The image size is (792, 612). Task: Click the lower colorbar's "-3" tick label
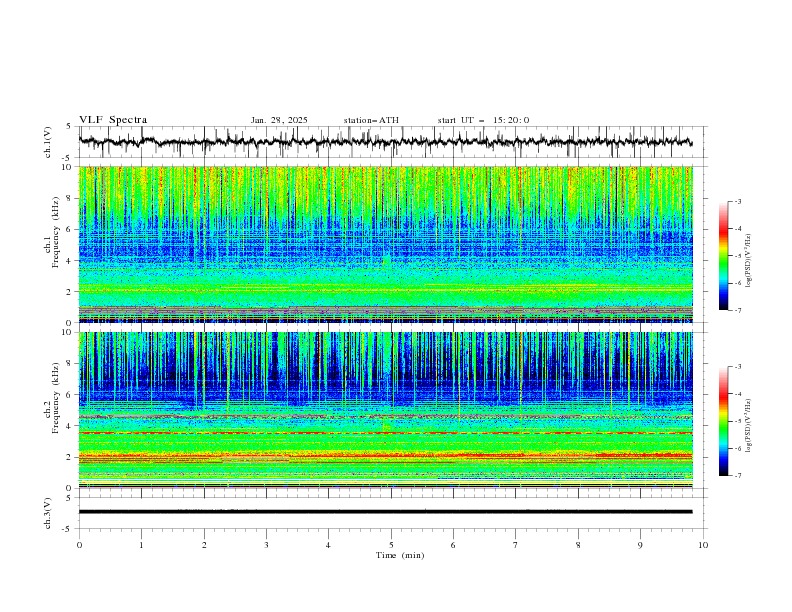tap(737, 367)
